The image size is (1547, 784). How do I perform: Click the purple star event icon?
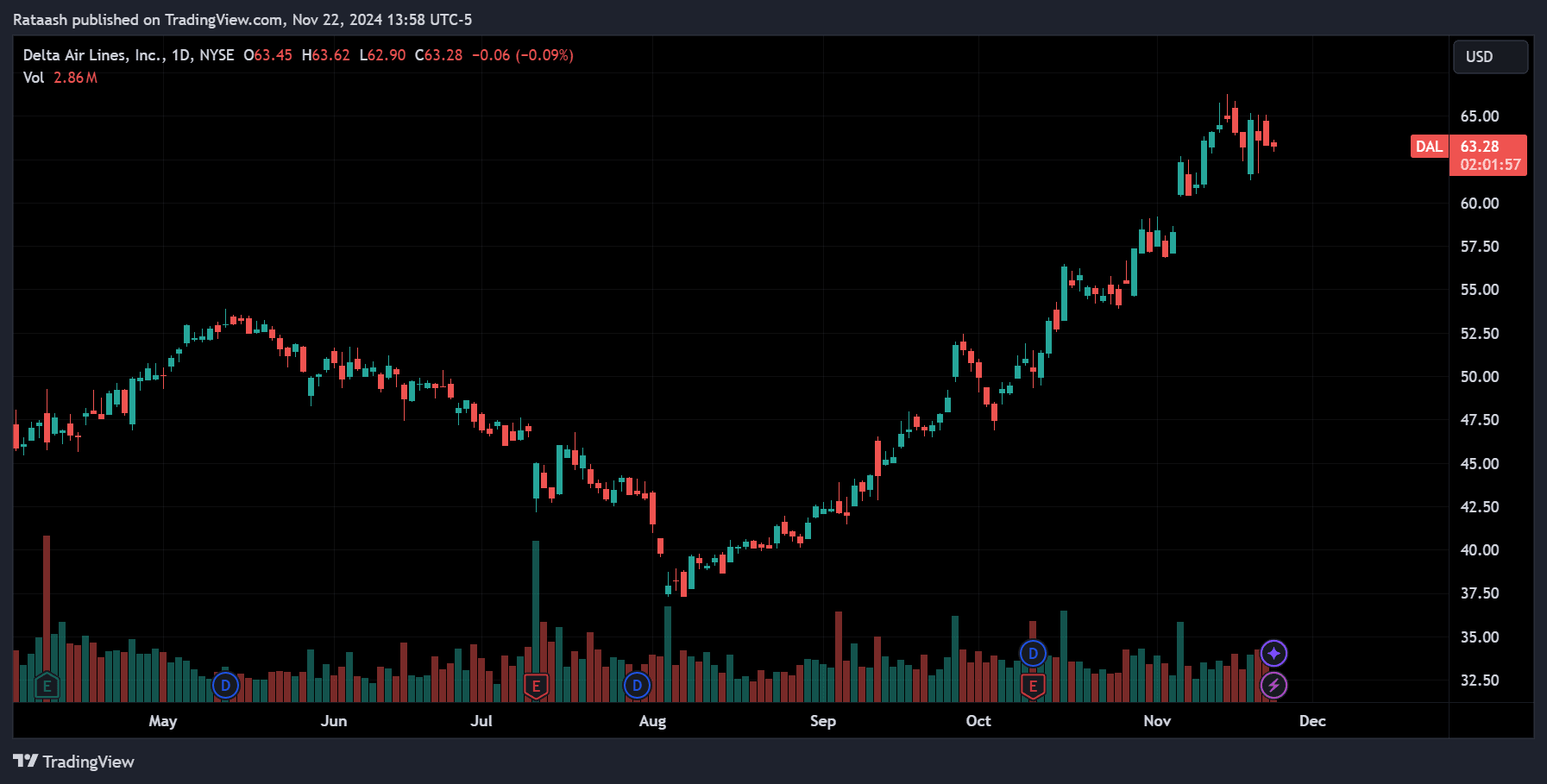[1273, 654]
